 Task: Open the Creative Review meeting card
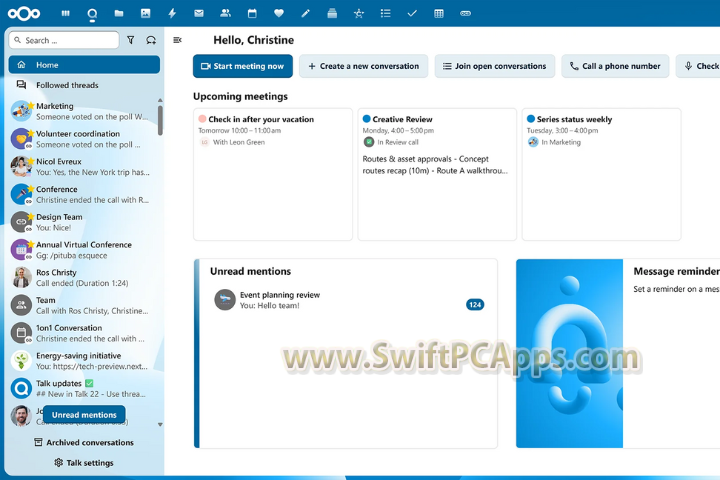click(x=437, y=174)
